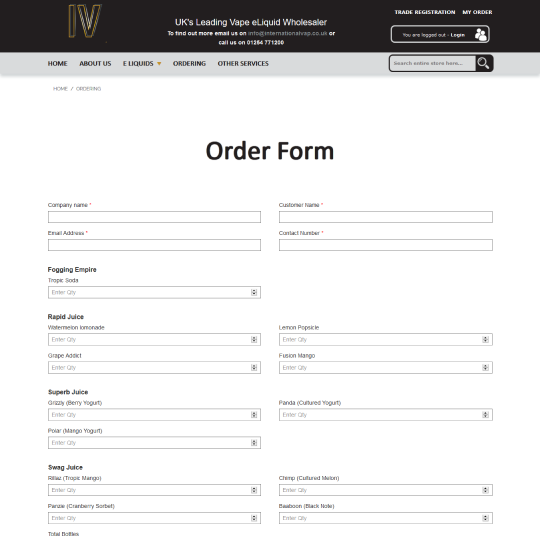Adjust the Tropic Soda quantity stepper
The height and width of the screenshot is (540, 540).
point(254,292)
